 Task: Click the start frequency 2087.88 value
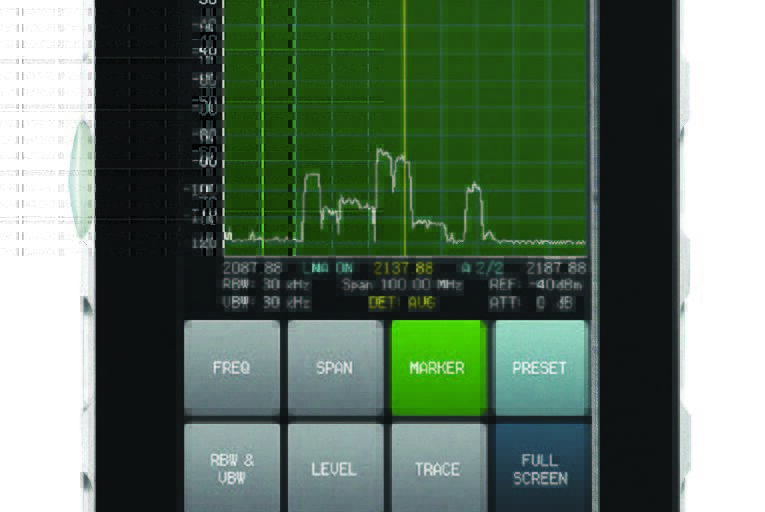pyautogui.click(x=252, y=269)
